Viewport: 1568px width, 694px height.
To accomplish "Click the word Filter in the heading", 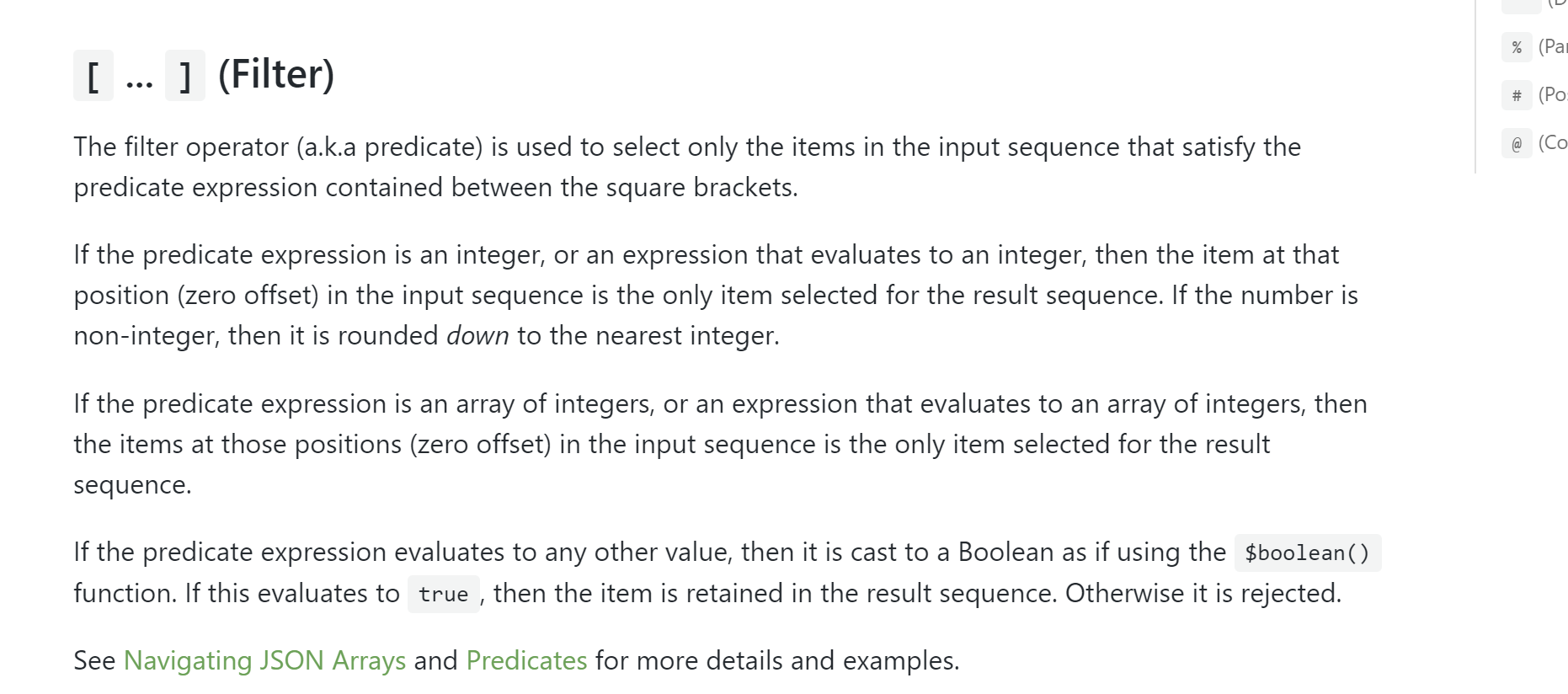I will click(276, 75).
